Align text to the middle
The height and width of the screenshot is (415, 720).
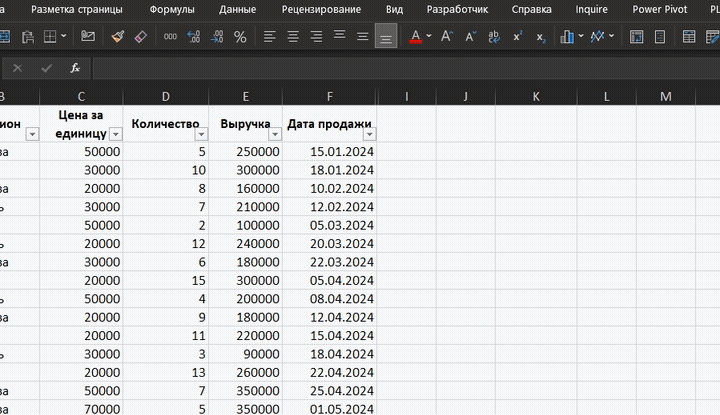[x=363, y=36]
